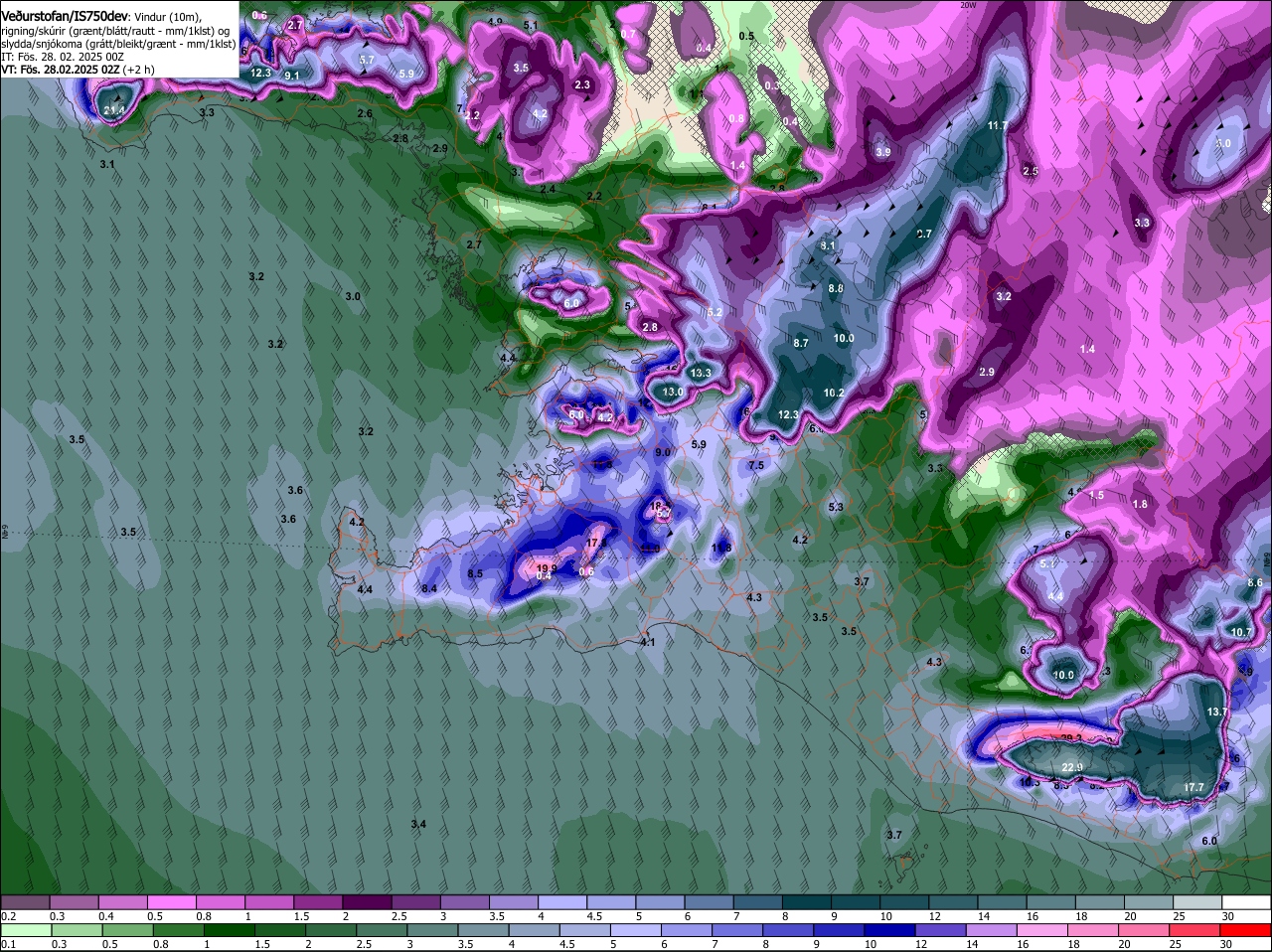Click the 8.6 precipitation value

point(1255,583)
